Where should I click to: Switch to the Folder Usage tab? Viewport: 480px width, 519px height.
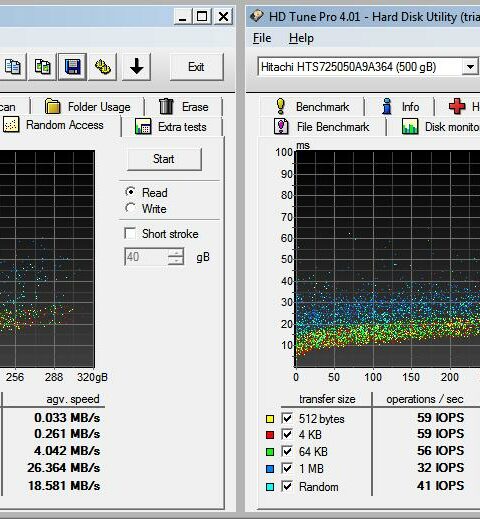coord(87,107)
